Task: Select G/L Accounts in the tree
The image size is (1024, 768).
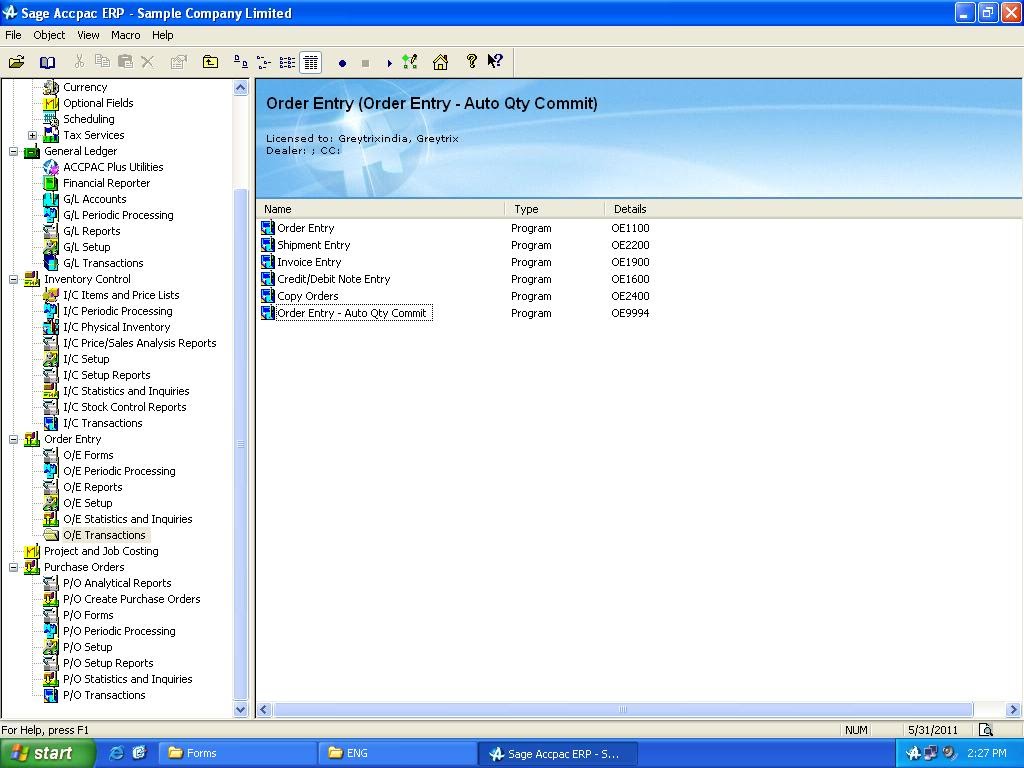Action: coord(95,199)
